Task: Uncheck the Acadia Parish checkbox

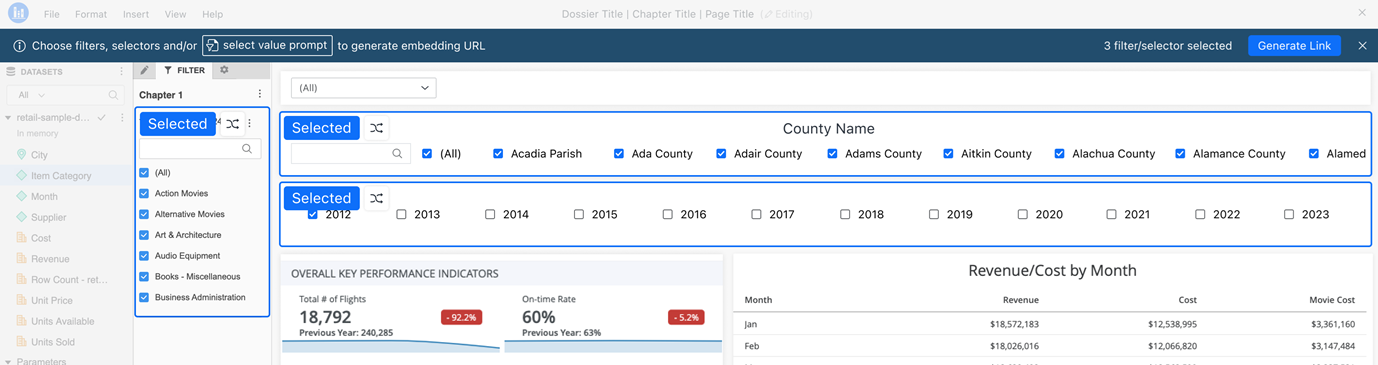Action: [x=498, y=154]
